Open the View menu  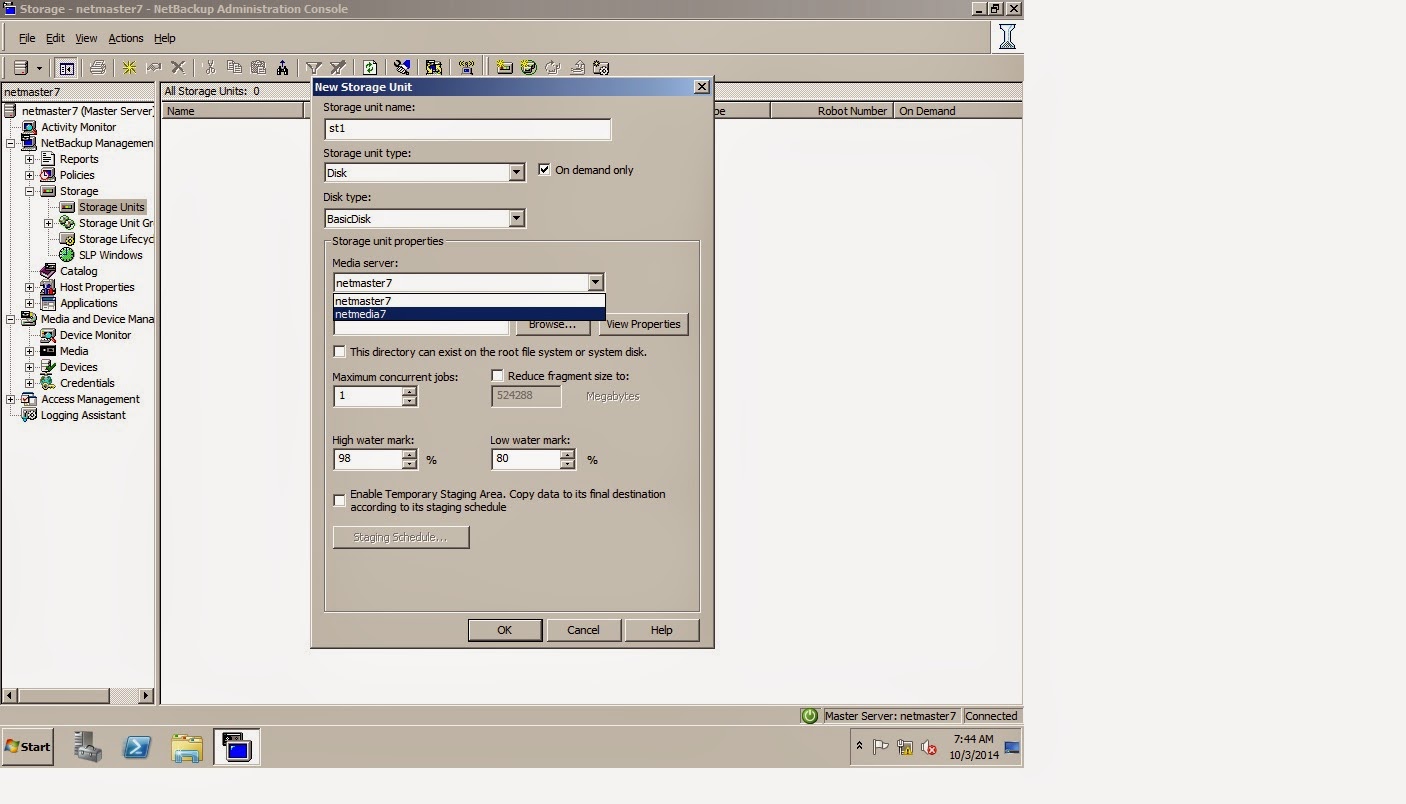tap(86, 38)
